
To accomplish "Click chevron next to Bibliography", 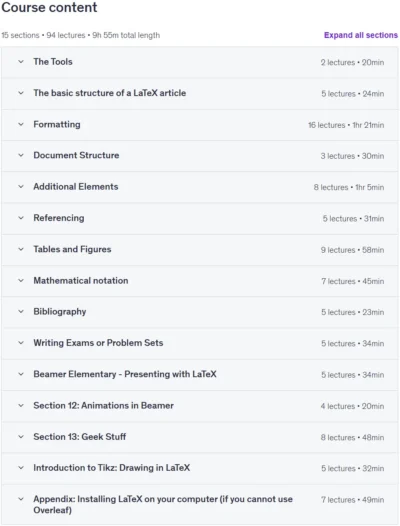I will tap(21, 312).
